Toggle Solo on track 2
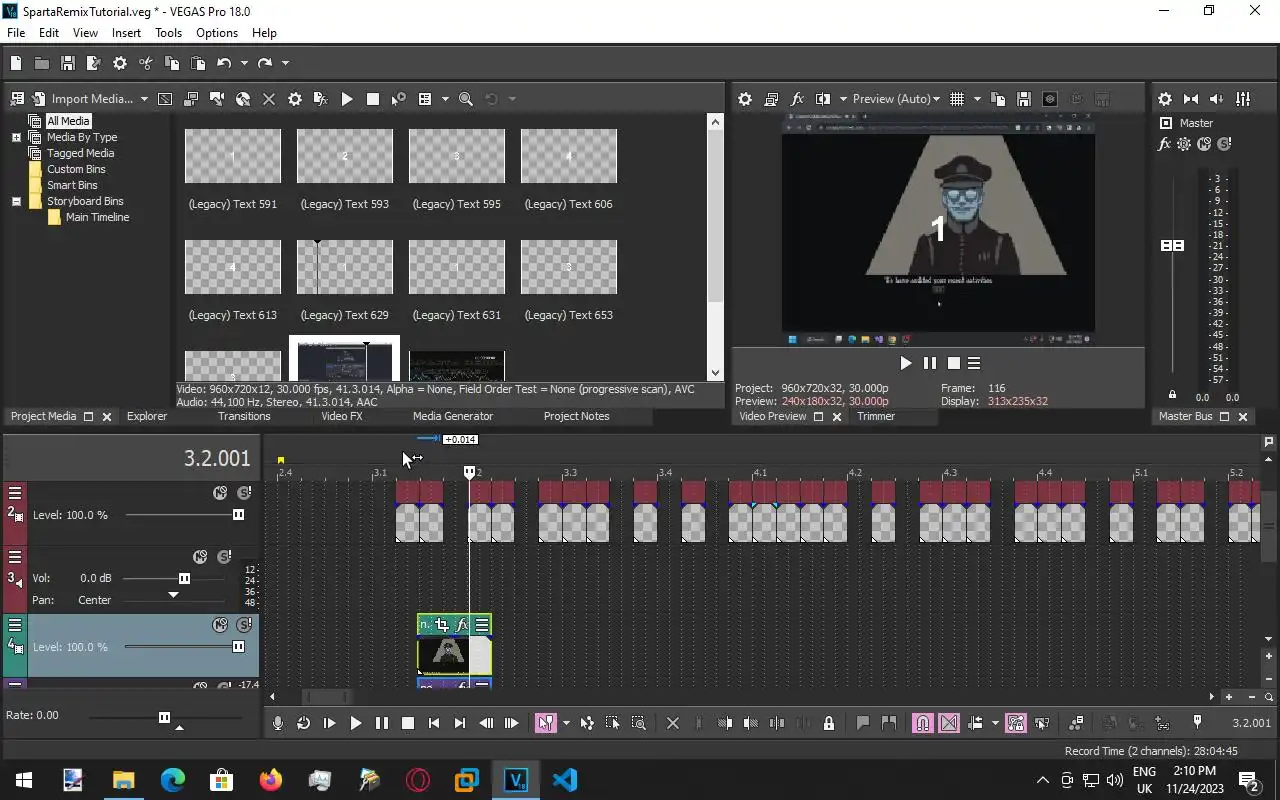Viewport: 1280px width, 800px height. (x=244, y=493)
